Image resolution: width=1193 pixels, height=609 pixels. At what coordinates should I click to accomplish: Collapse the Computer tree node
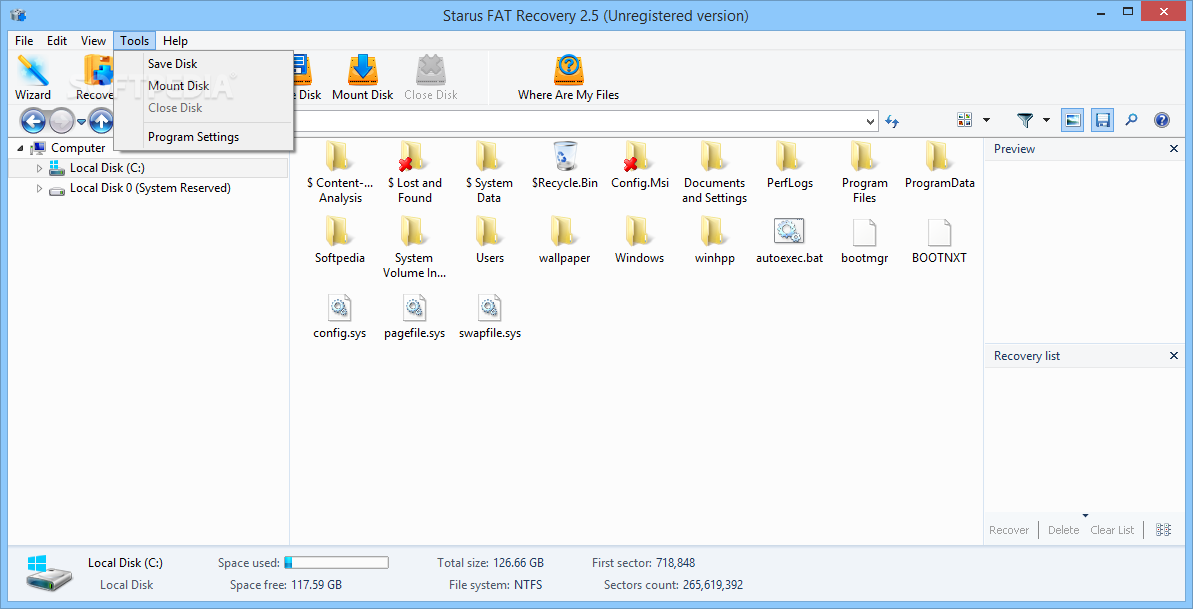pos(21,148)
